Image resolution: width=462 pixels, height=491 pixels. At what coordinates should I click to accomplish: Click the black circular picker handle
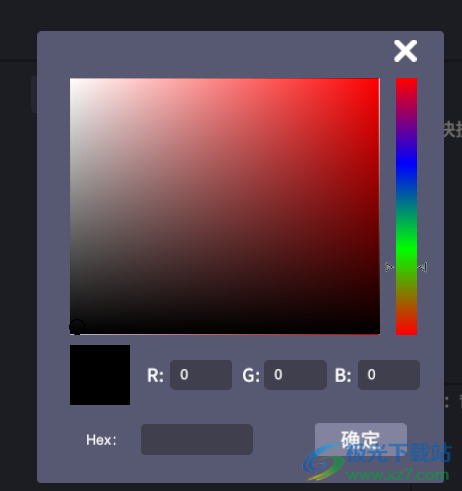click(x=77, y=327)
